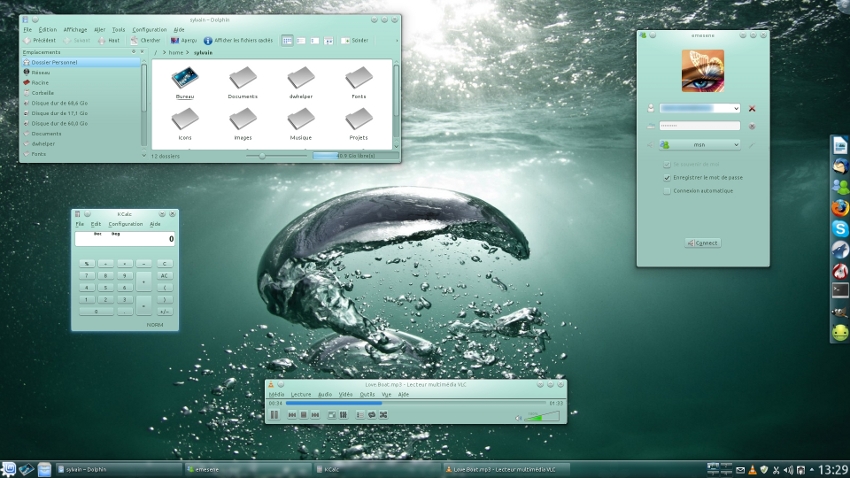Open the Lecture menu in VLC
Screen dimensions: 850x478
point(301,395)
